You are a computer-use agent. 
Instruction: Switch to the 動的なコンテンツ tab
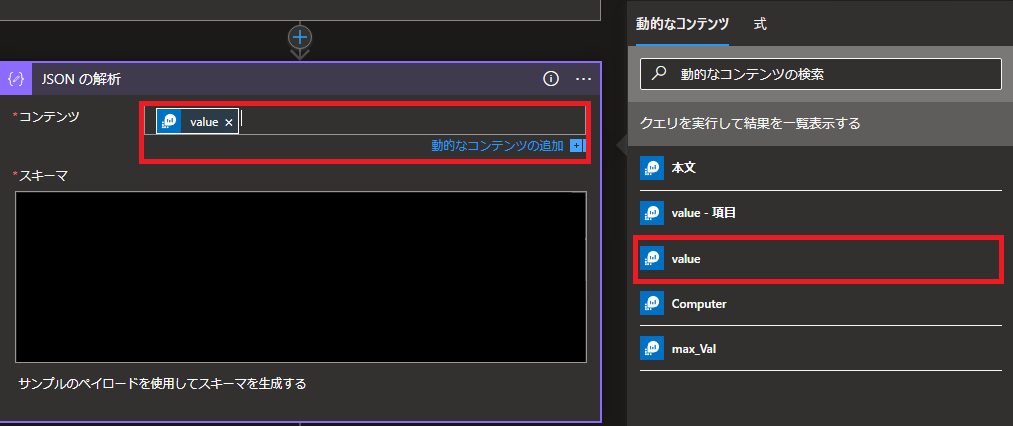pos(682,25)
